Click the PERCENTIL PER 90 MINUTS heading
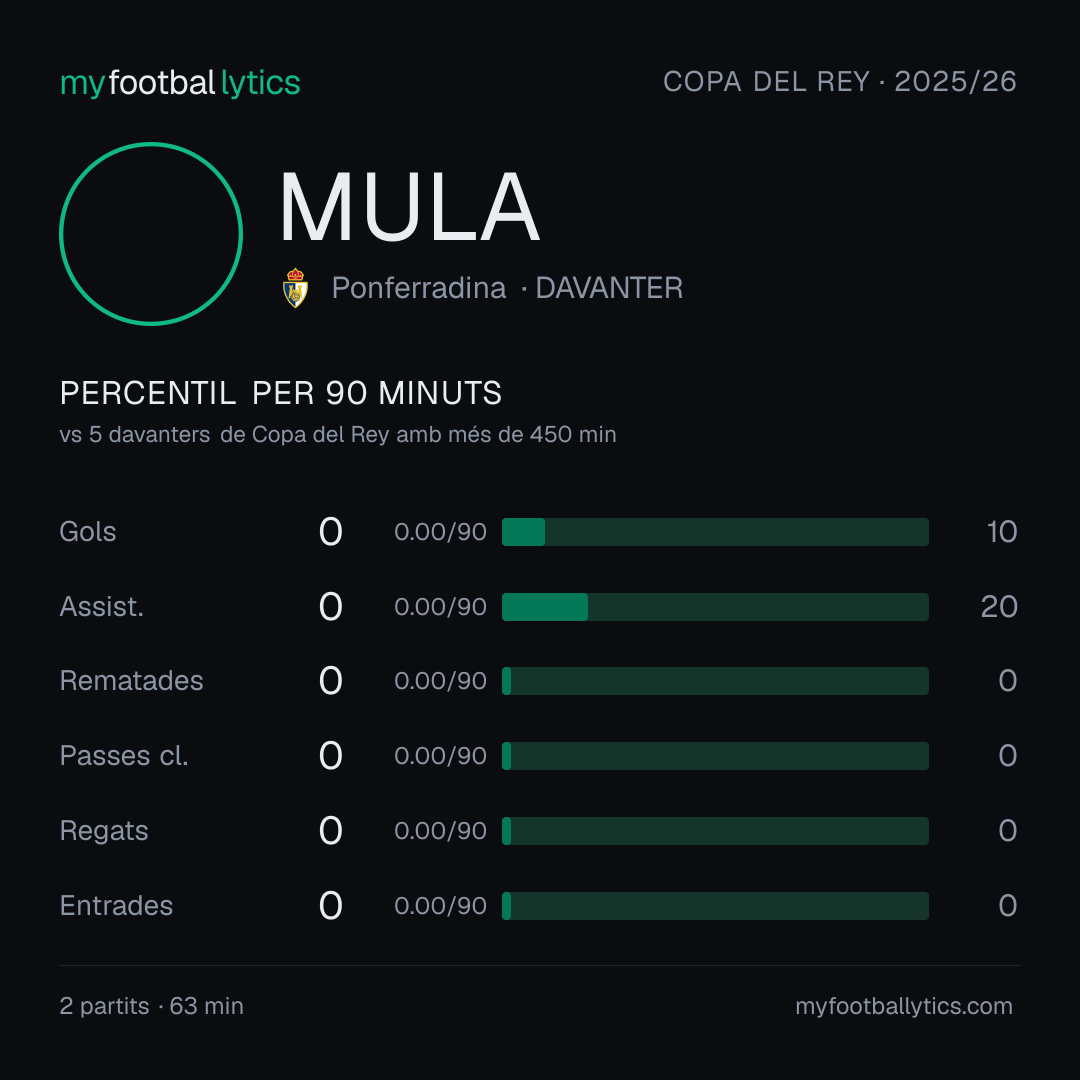 [x=280, y=393]
